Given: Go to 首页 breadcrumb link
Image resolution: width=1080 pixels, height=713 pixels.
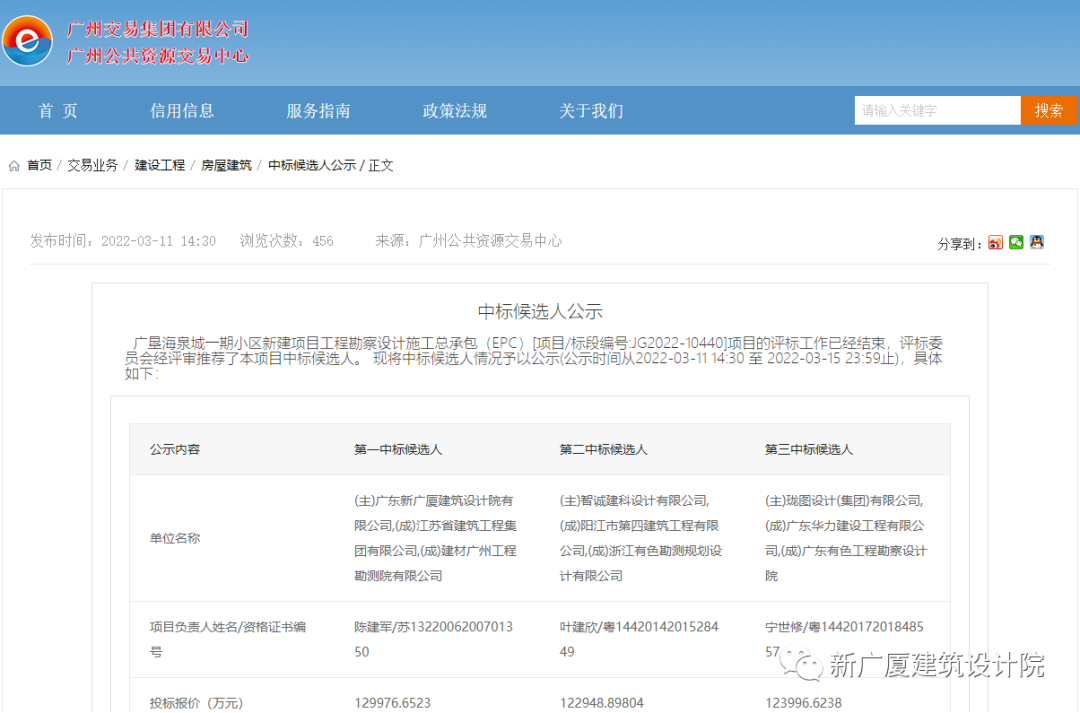Looking at the screenshot, I should pos(39,165).
